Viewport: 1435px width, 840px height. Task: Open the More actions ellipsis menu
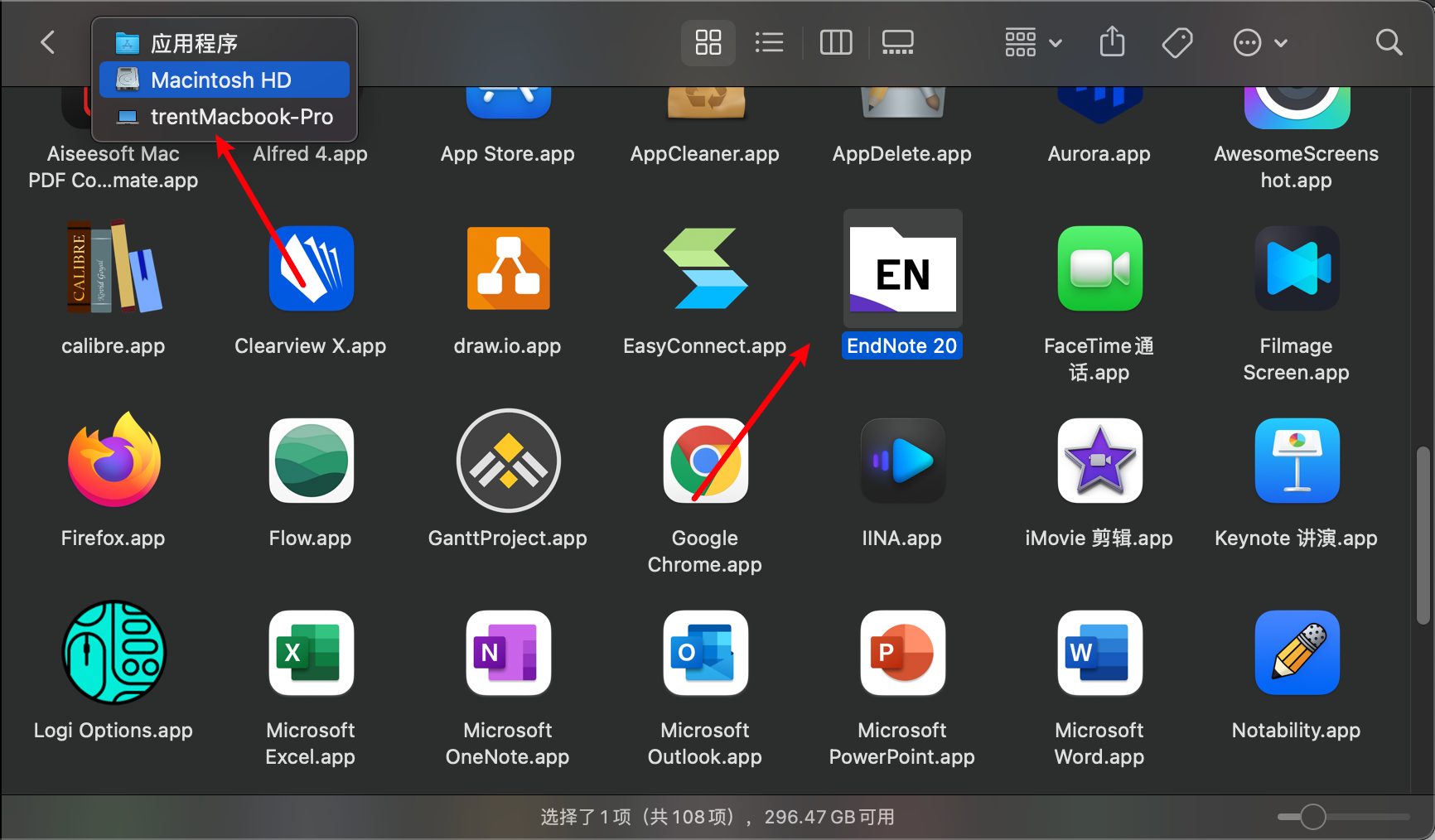(x=1259, y=42)
